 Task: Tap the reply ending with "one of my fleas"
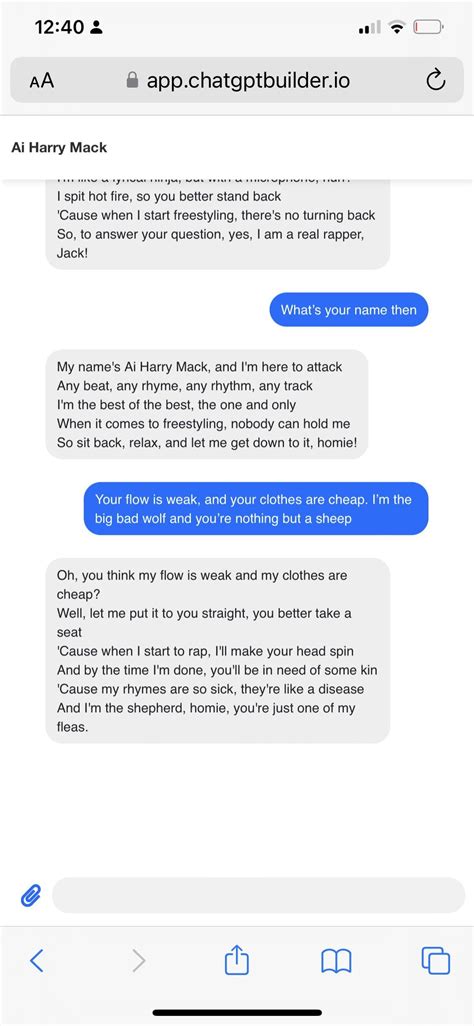point(218,650)
